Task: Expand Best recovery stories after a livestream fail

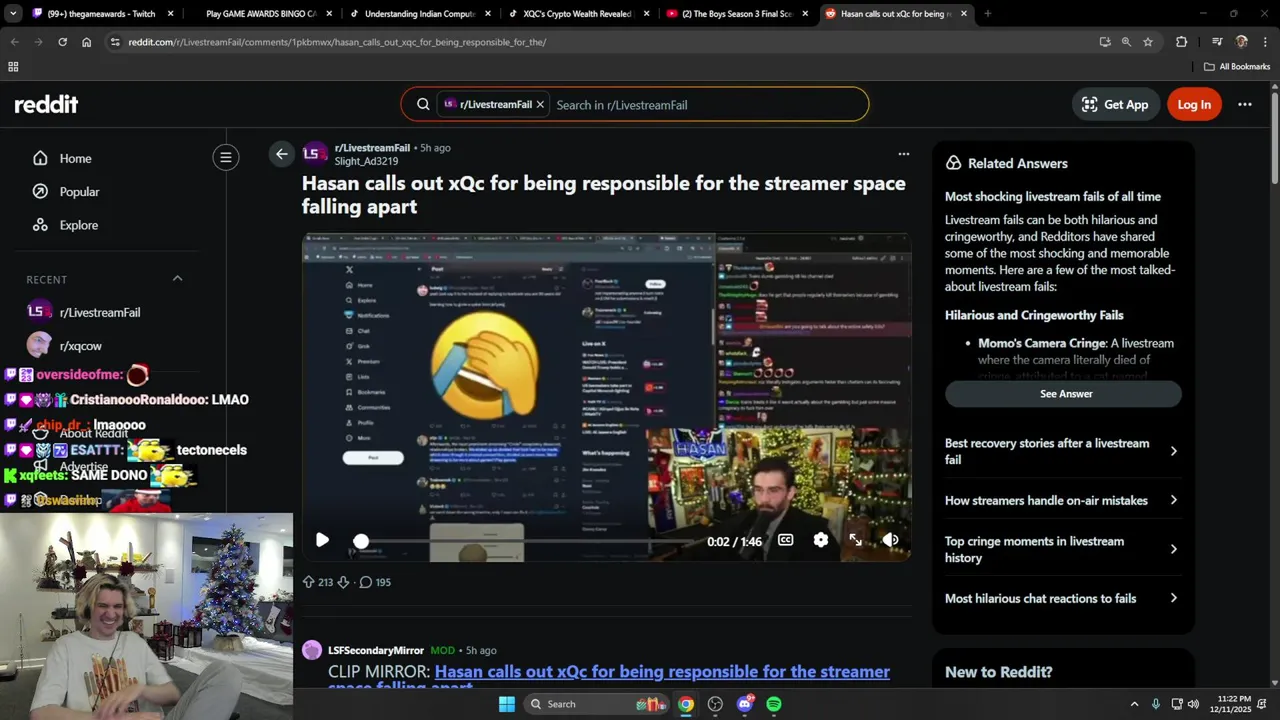Action: coord(1062,451)
